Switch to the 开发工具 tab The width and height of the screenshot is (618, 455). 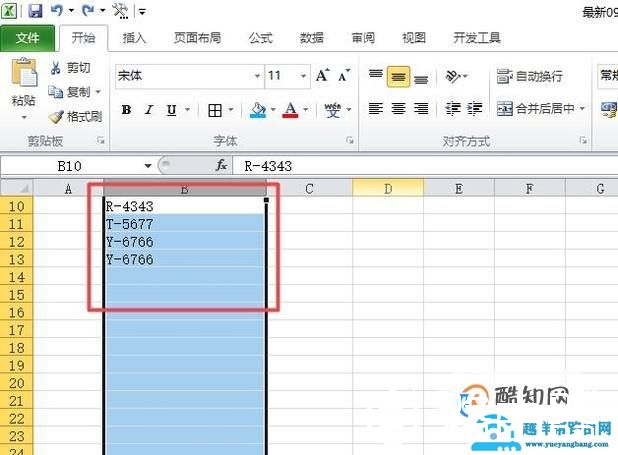pyautogui.click(x=477, y=38)
